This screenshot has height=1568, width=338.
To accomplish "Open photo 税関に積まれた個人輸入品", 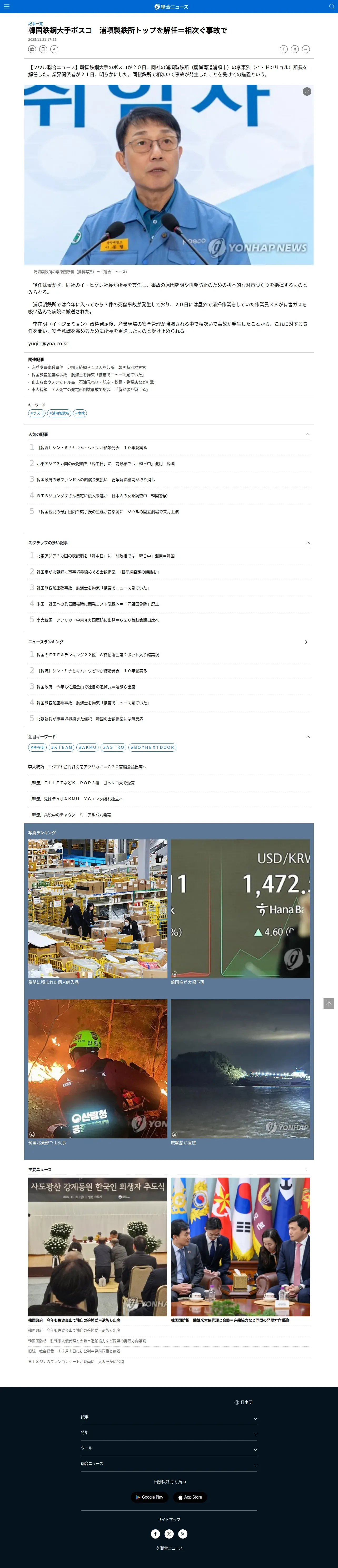I will point(97,909).
